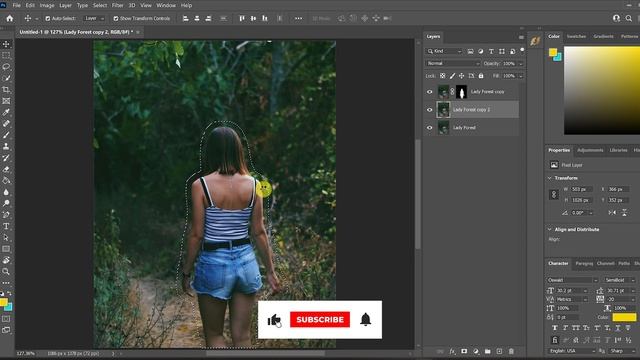Open the English: USA language dropdown
Screen dimensions: 640x360
(x=572, y=351)
